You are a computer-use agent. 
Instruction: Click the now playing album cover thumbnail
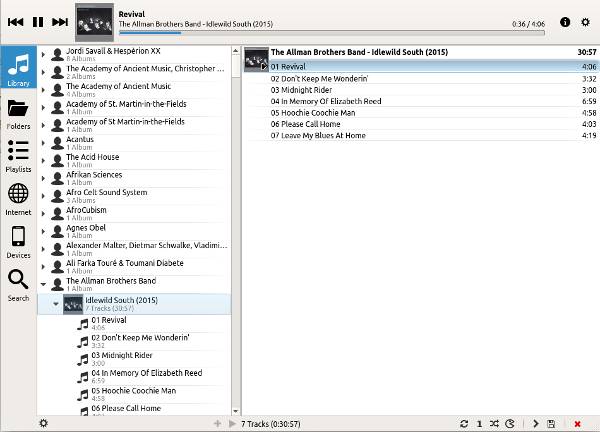click(94, 22)
